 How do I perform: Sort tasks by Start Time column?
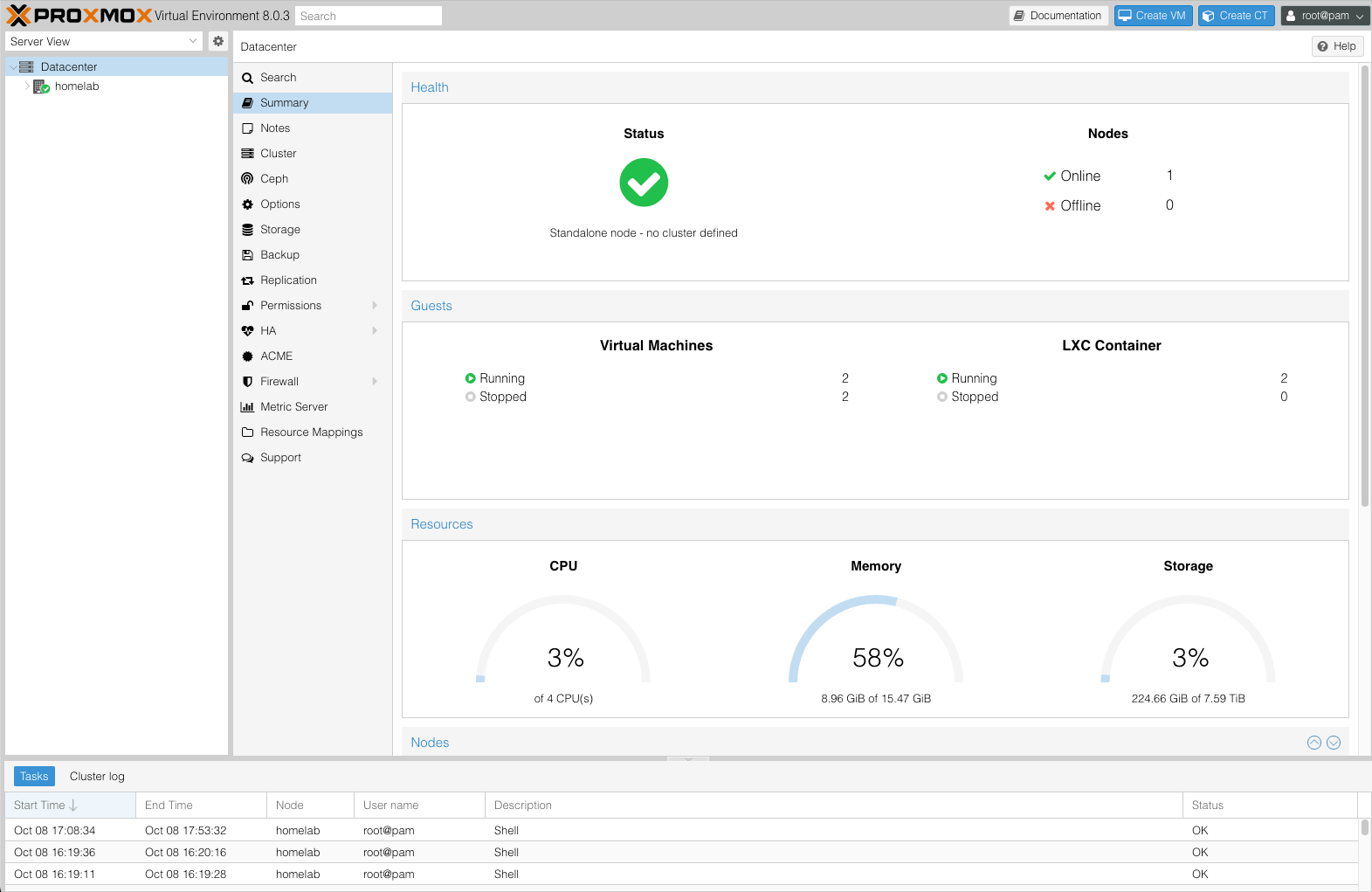[70, 806]
